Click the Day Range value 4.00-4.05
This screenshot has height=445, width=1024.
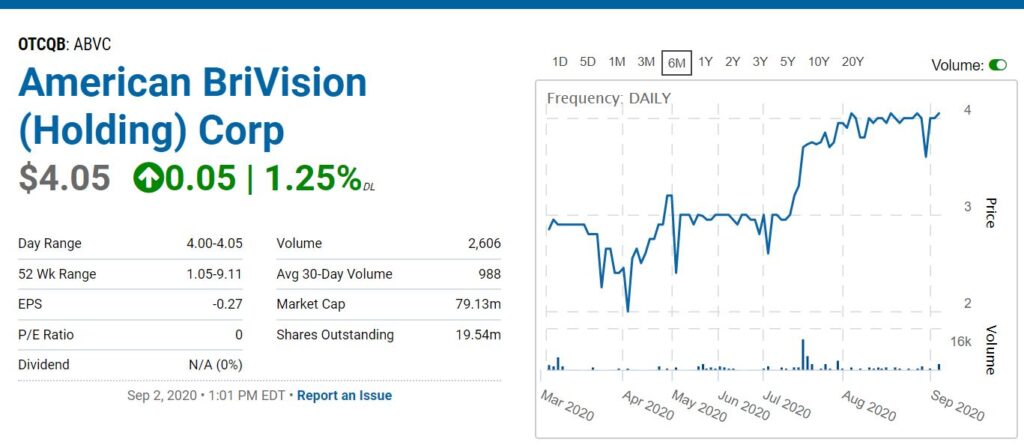(x=214, y=244)
